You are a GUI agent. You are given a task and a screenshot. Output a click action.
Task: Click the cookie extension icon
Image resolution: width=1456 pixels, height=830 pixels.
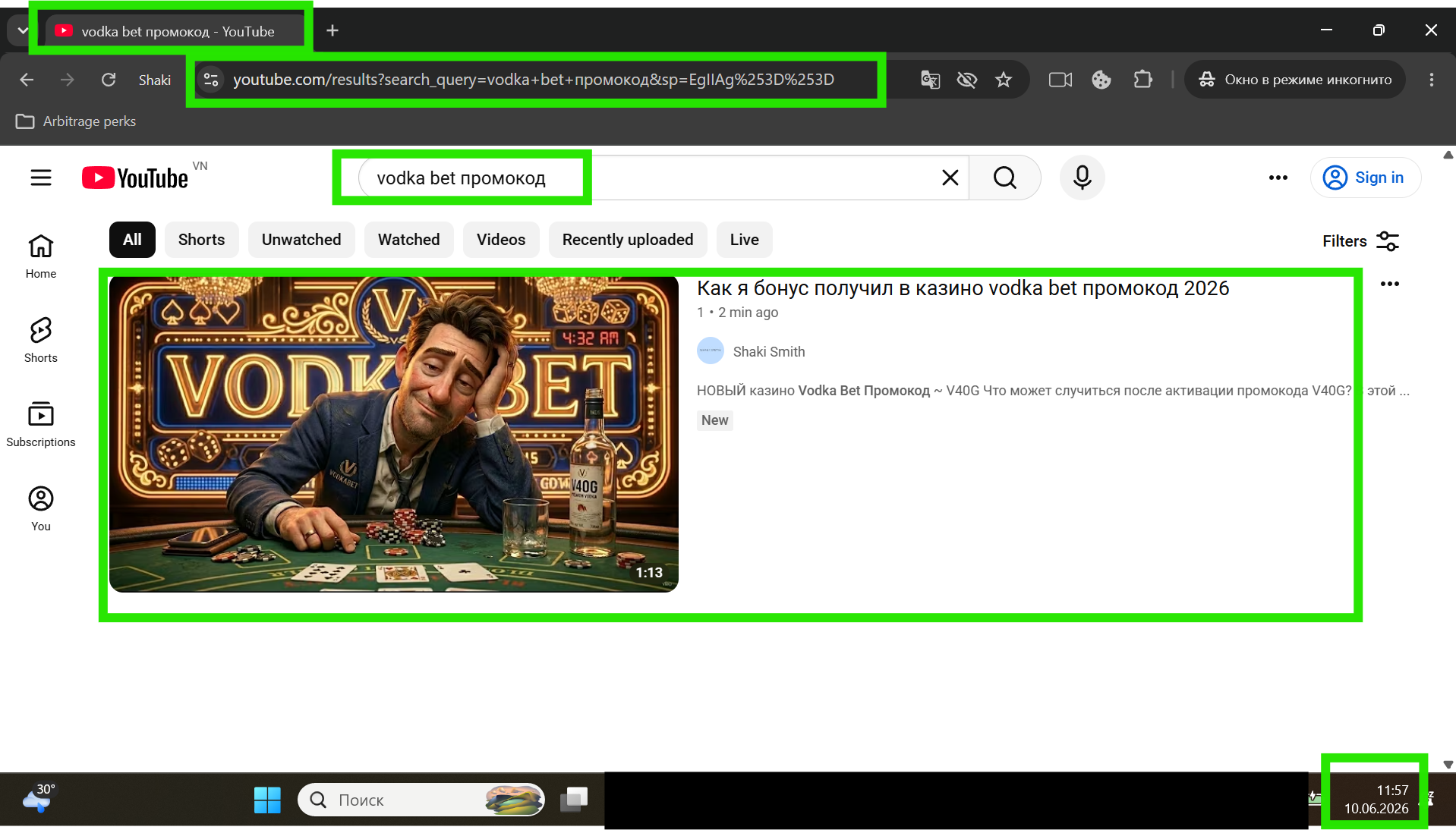pos(1101,80)
